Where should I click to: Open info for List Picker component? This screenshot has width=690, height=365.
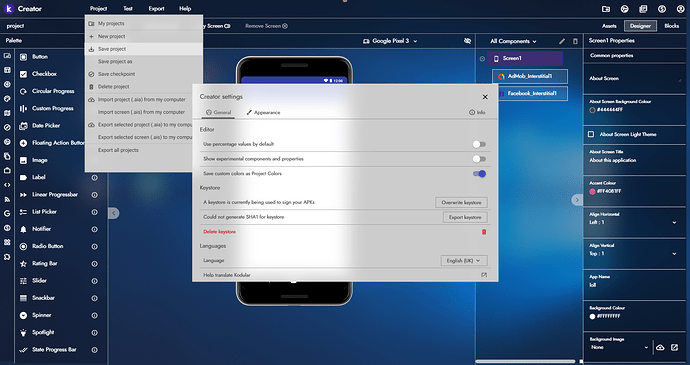click(x=95, y=212)
